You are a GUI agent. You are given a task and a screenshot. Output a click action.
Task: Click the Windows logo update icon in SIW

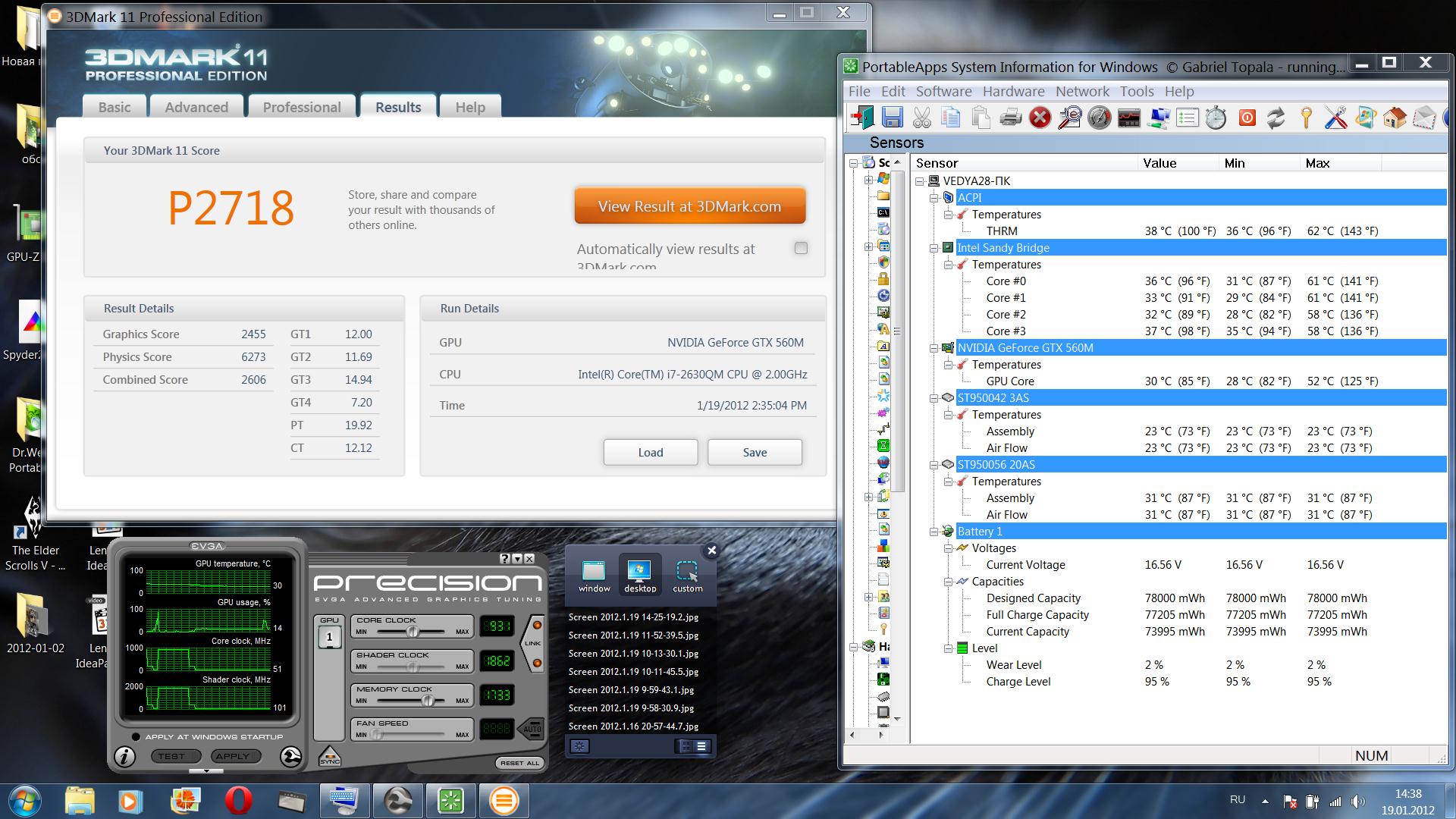1365,118
